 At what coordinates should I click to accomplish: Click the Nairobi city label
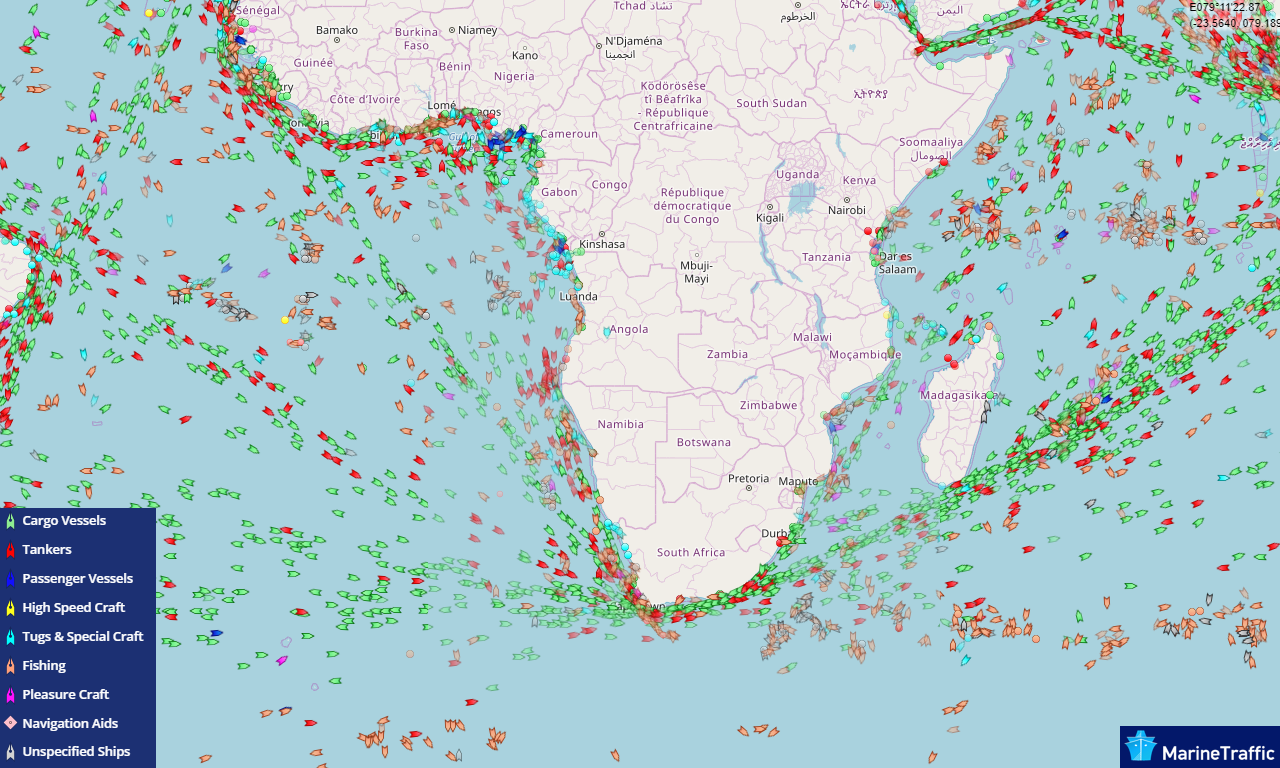(847, 210)
